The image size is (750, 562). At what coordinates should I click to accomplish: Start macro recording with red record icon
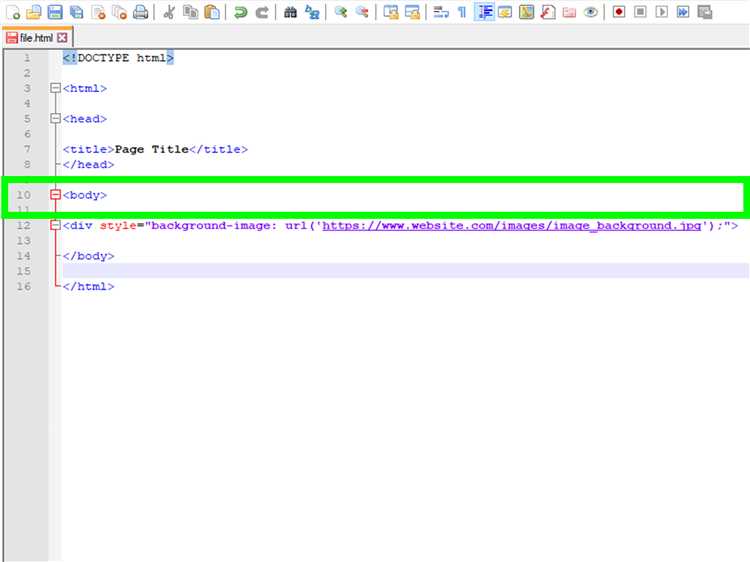pyautogui.click(x=619, y=13)
